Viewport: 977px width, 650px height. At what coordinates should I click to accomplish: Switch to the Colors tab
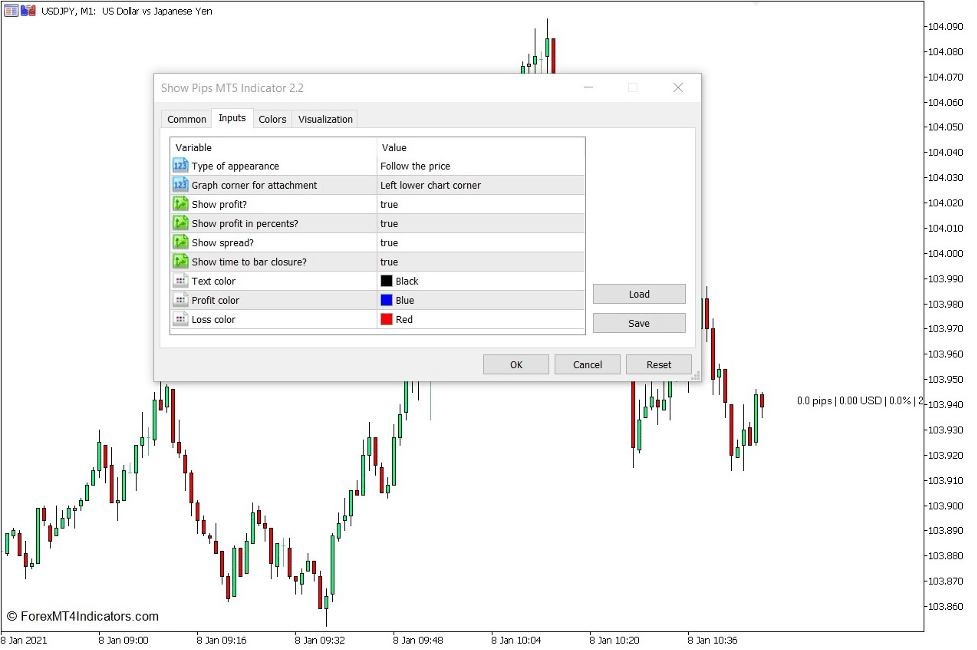[272, 118]
